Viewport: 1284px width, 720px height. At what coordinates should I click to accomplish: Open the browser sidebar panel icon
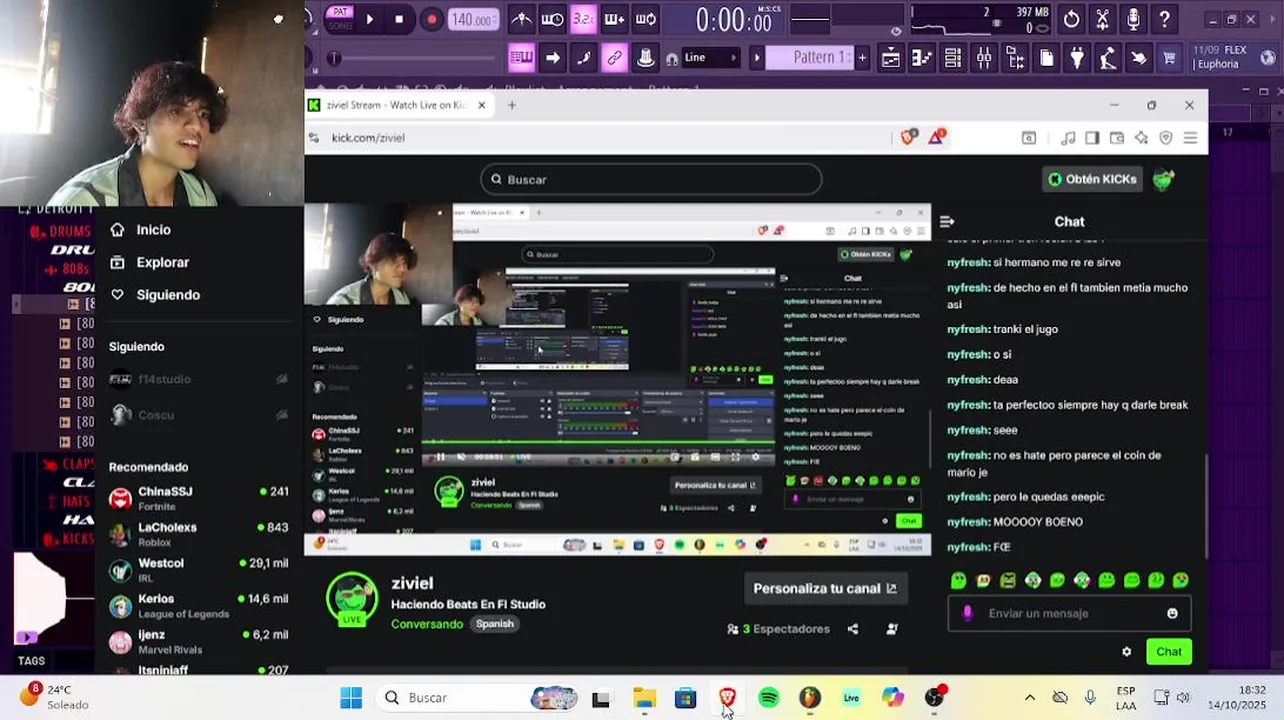click(x=1092, y=138)
